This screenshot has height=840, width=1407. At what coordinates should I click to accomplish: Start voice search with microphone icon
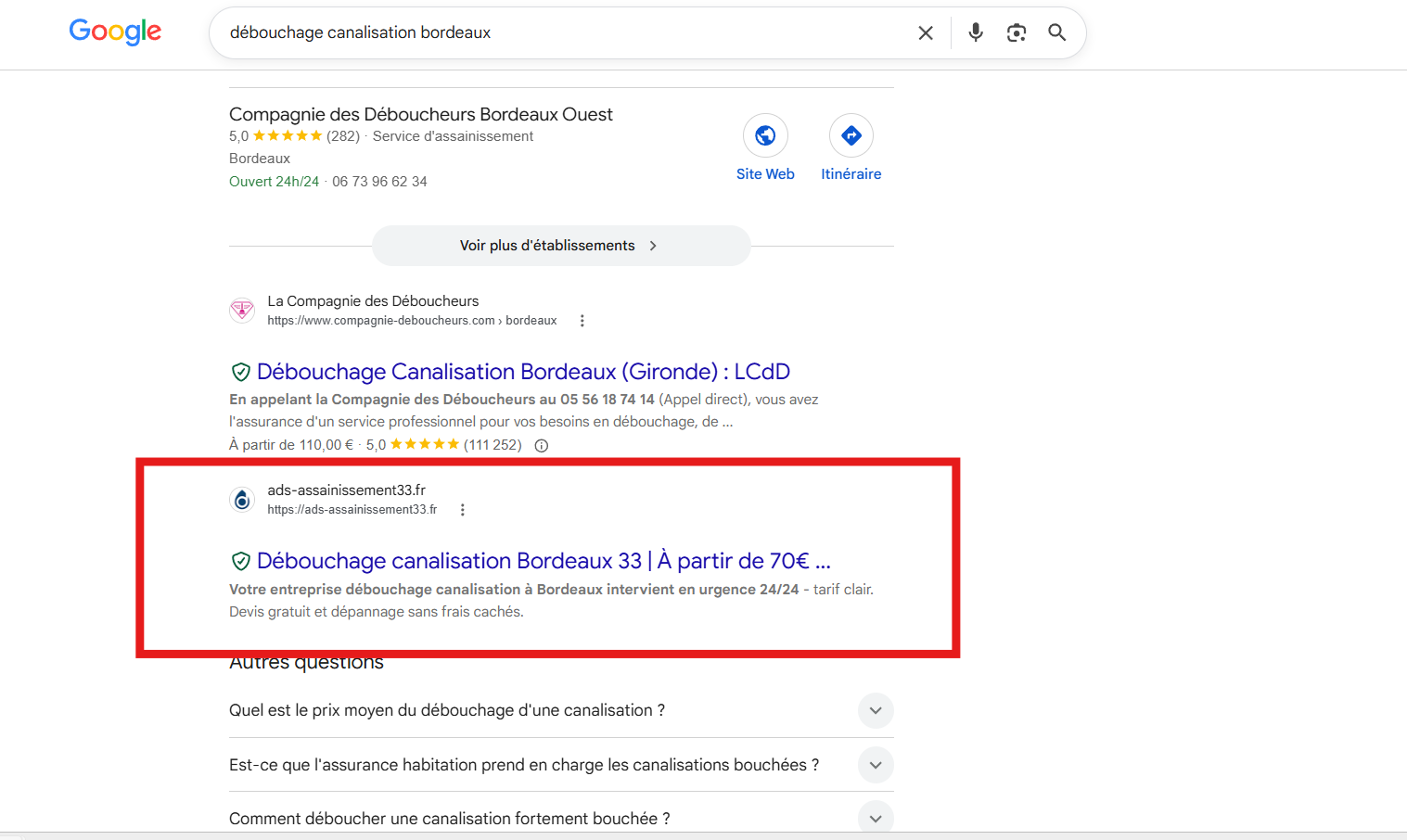tap(976, 32)
